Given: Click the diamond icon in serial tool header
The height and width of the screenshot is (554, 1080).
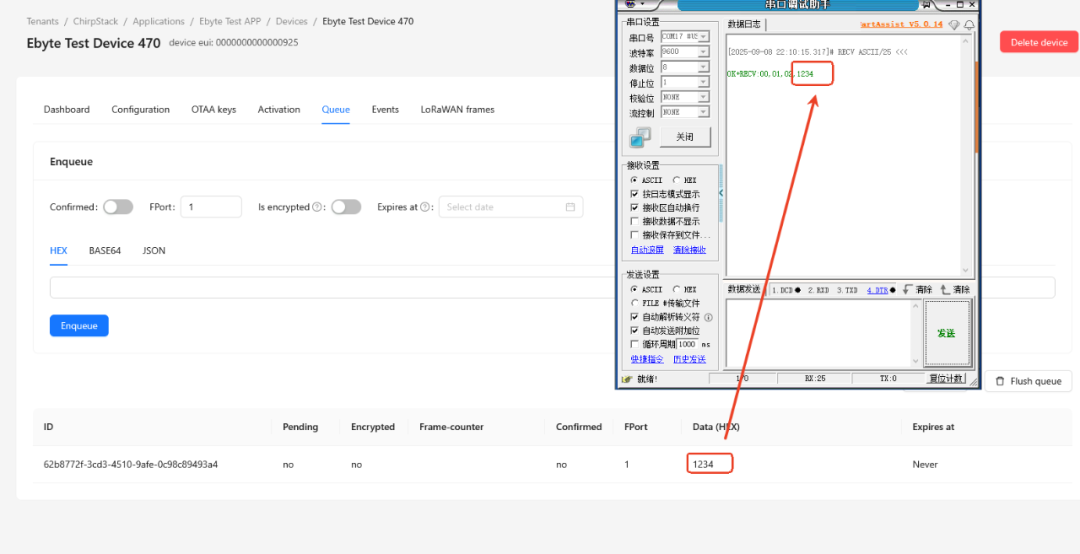Looking at the screenshot, I should coord(954,25).
